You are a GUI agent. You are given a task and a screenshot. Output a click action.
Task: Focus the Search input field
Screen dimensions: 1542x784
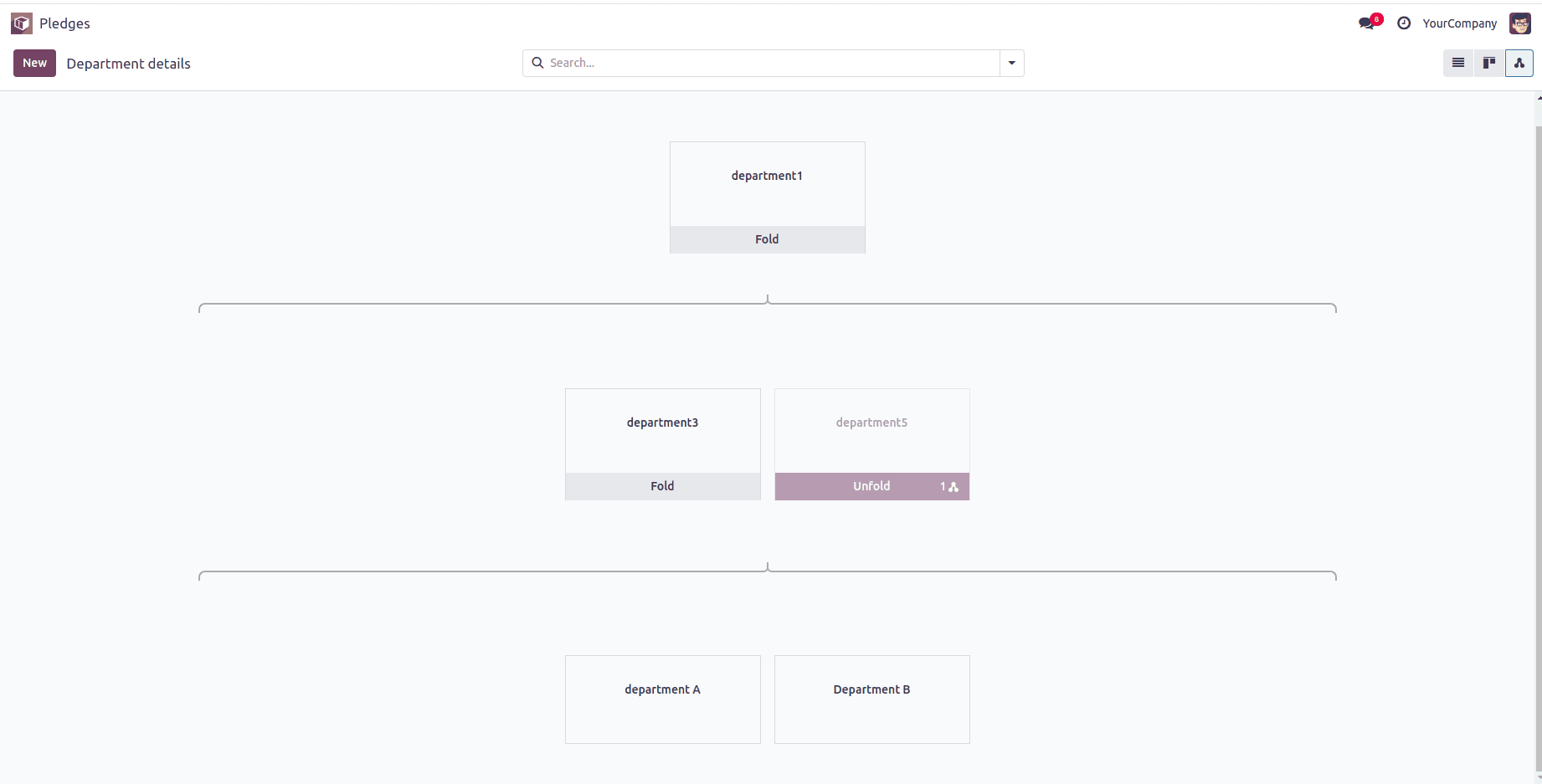772,63
